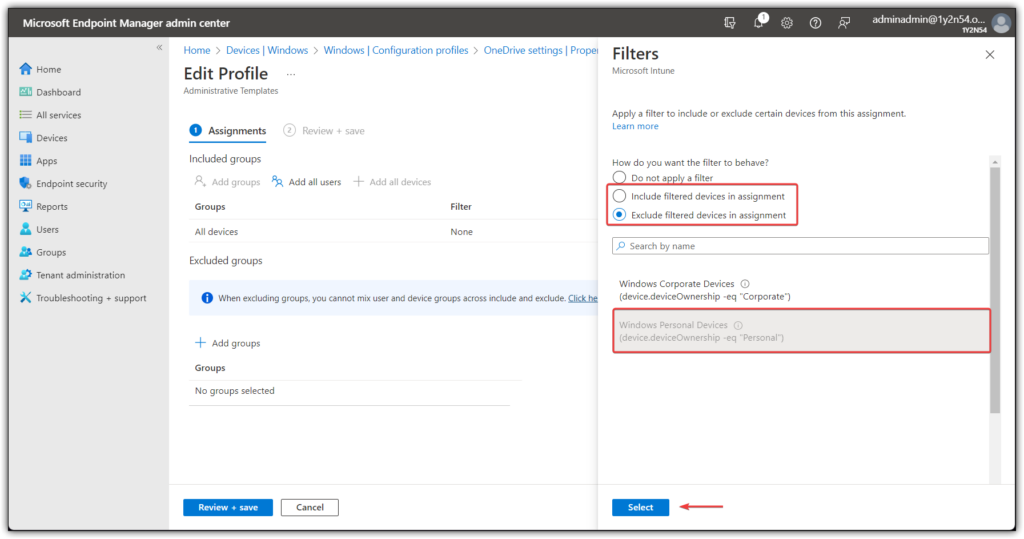Open the help question mark icon
The height and width of the screenshot is (539, 1024).
[815, 23]
